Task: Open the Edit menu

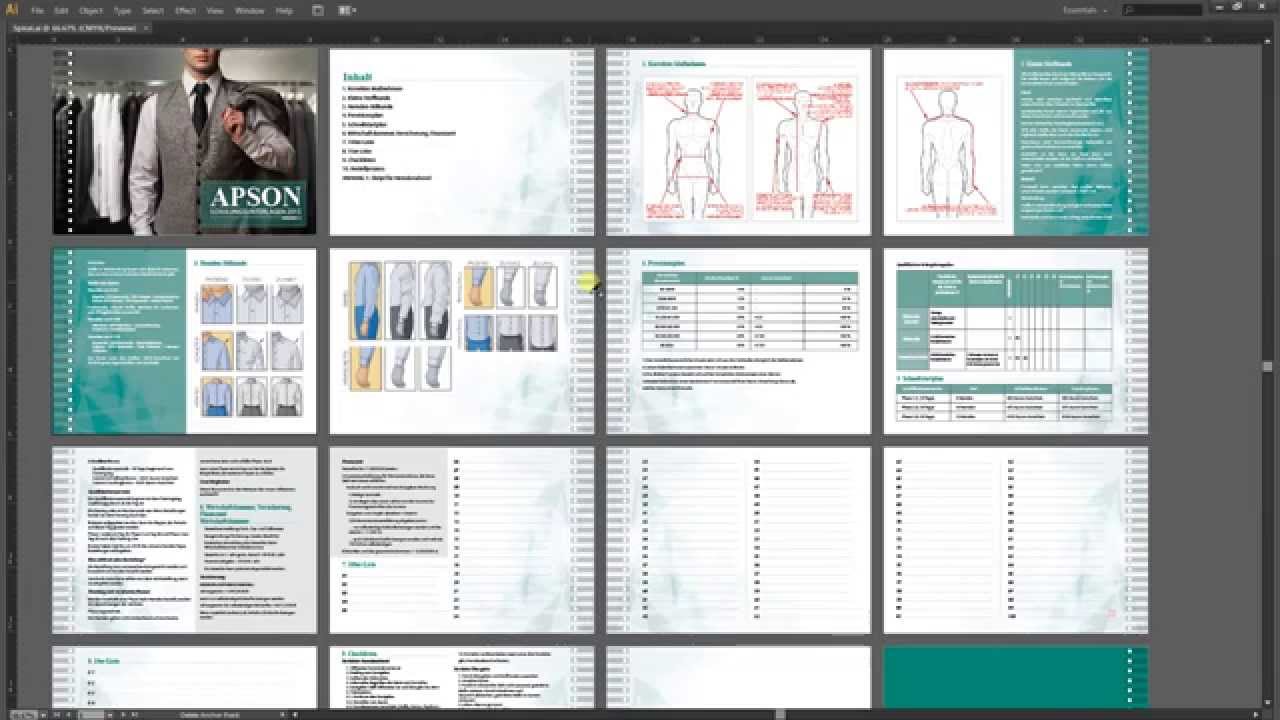Action: [x=62, y=10]
